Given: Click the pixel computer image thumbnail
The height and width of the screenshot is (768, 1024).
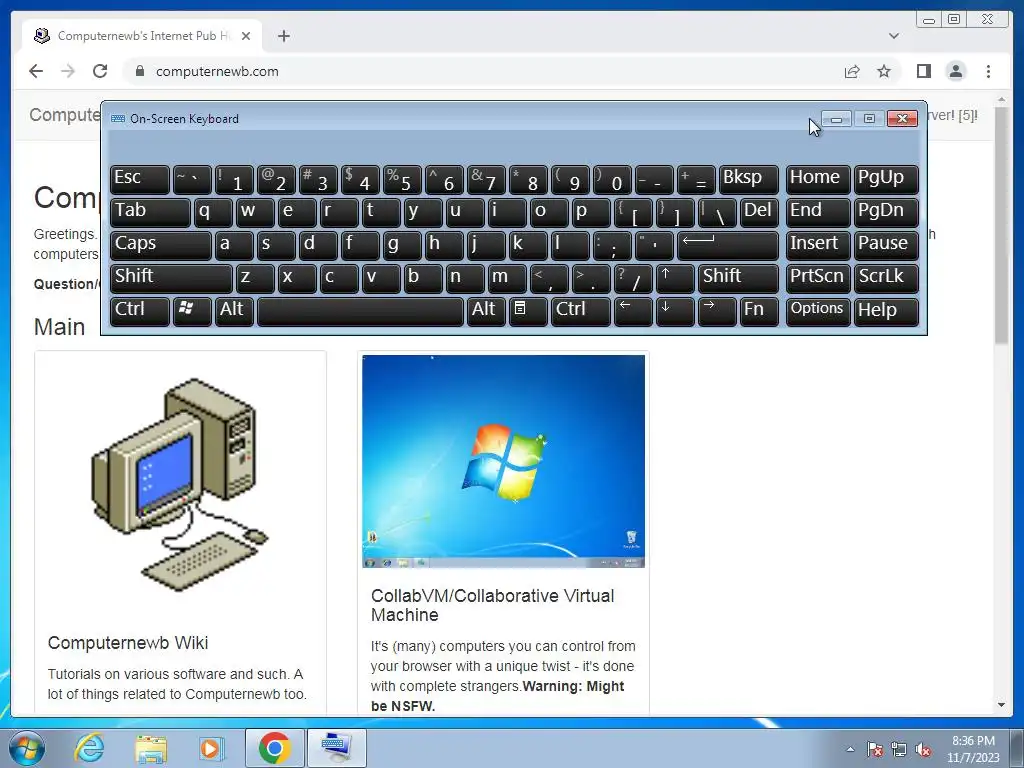Looking at the screenshot, I should point(180,483).
